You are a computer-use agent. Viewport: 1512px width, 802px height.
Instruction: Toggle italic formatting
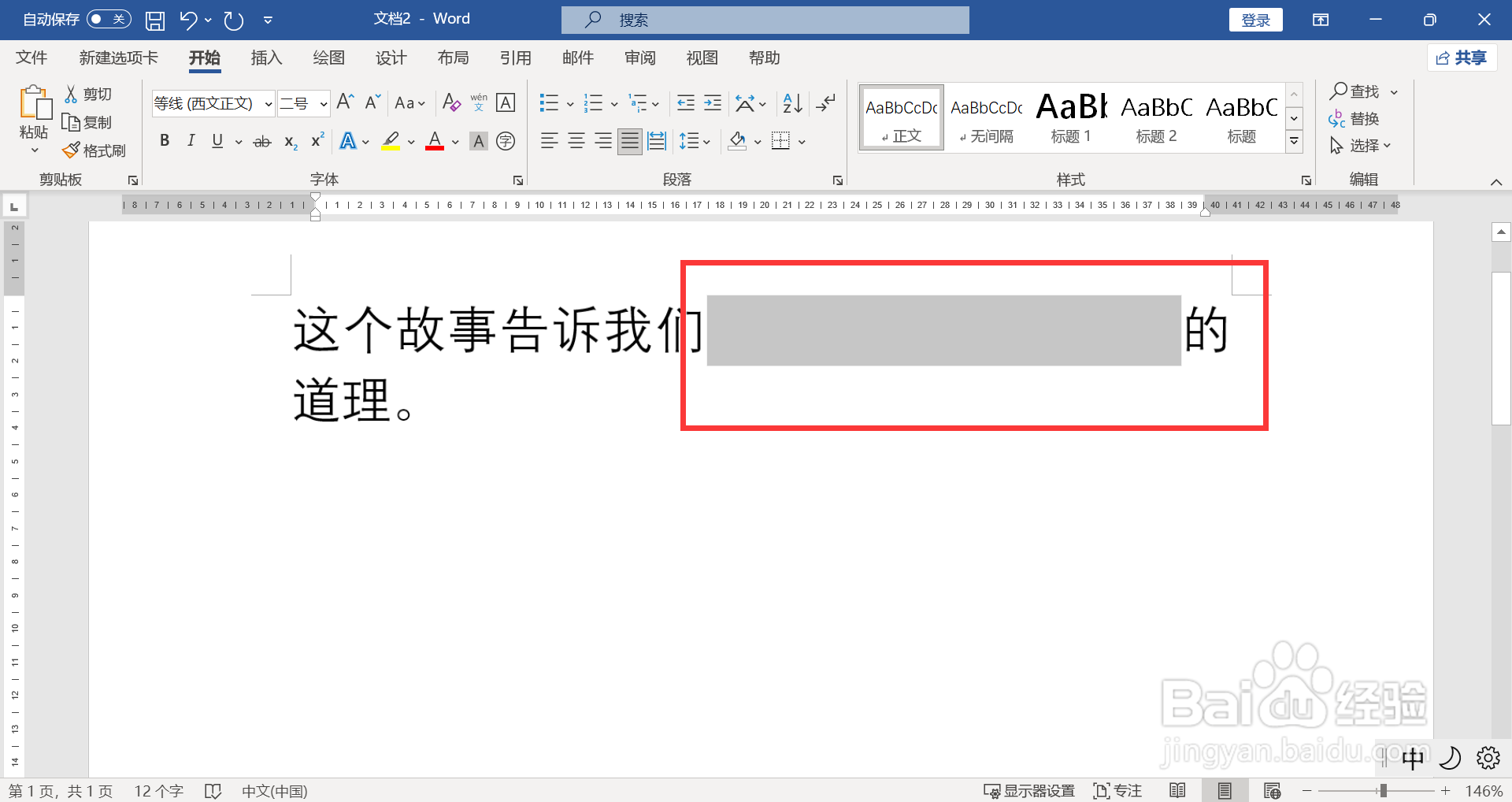pyautogui.click(x=191, y=140)
